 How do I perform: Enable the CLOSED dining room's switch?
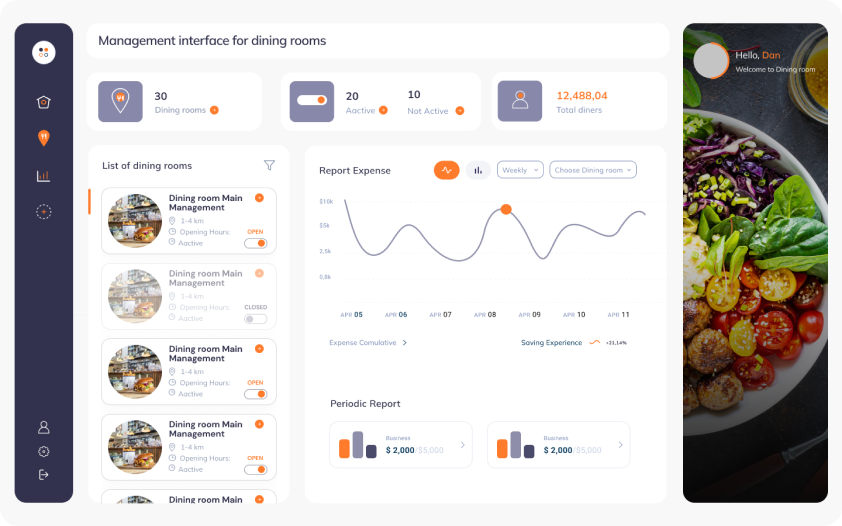tap(256, 319)
